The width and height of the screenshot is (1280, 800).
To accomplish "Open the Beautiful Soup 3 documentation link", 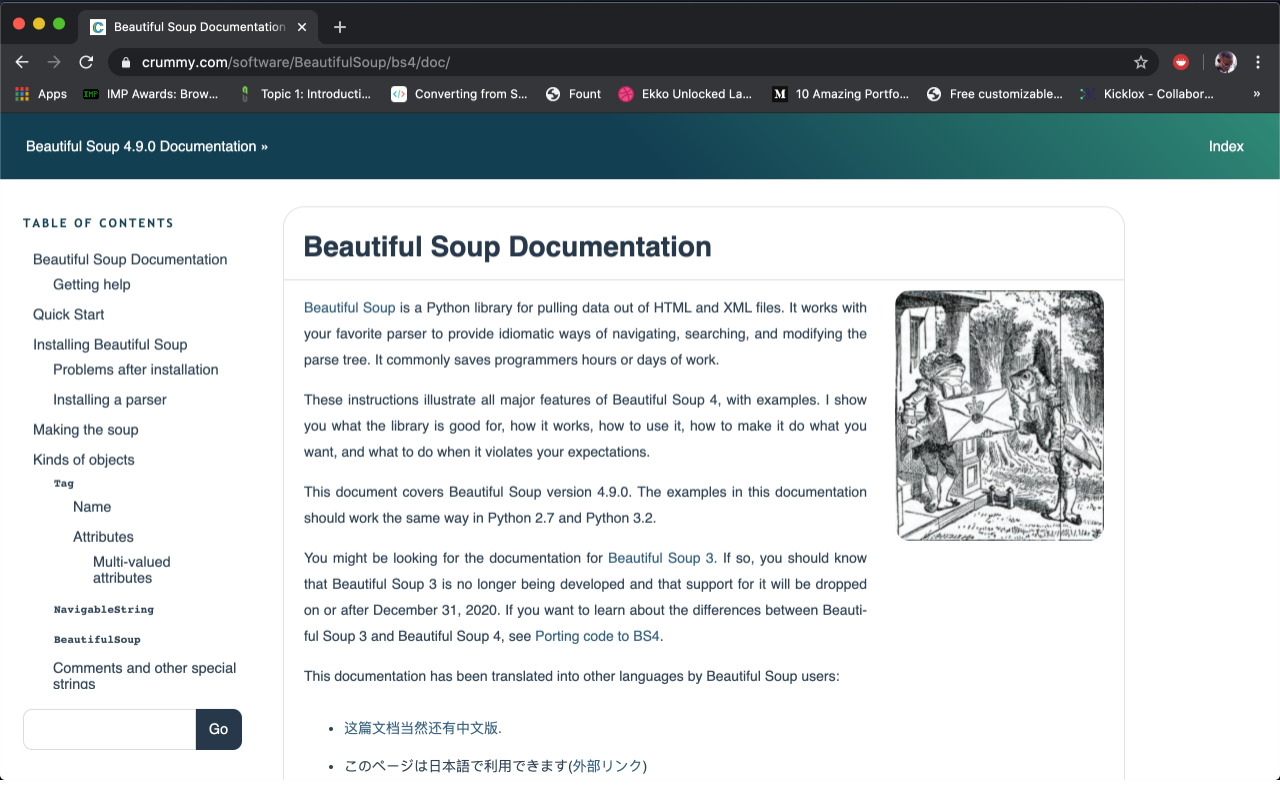I will click(x=661, y=557).
